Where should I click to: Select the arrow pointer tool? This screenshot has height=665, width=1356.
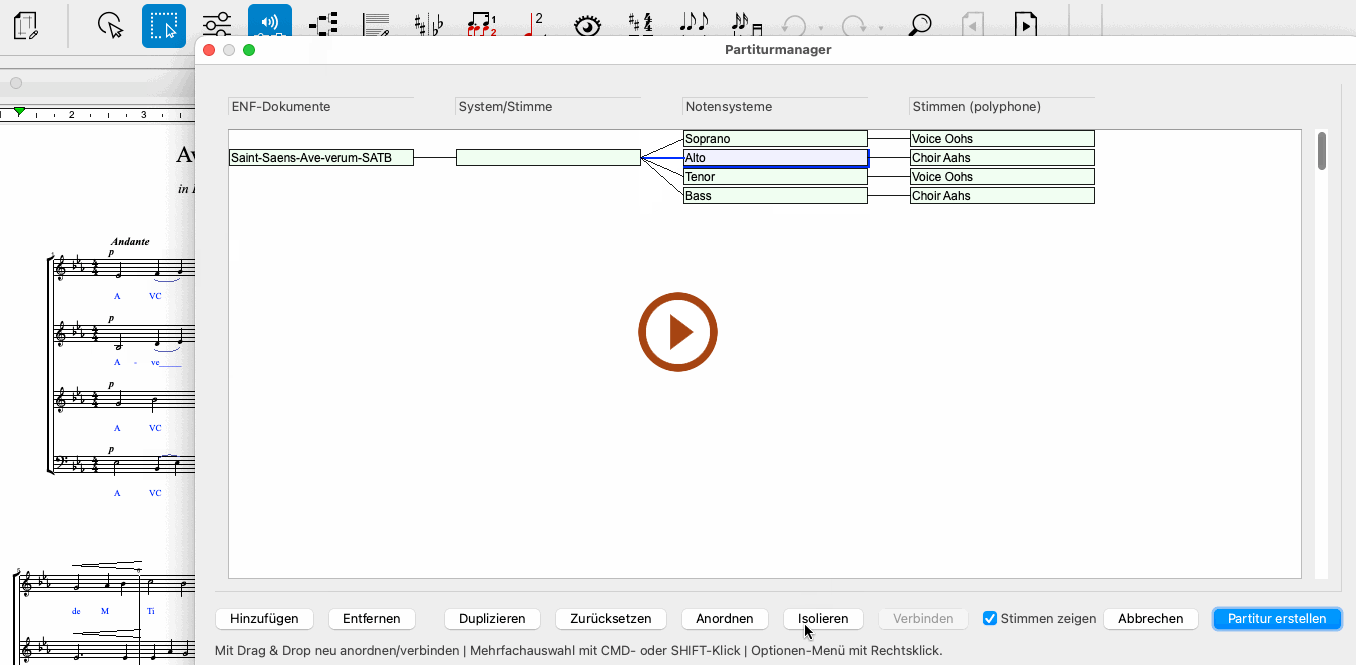pyautogui.click(x=111, y=25)
